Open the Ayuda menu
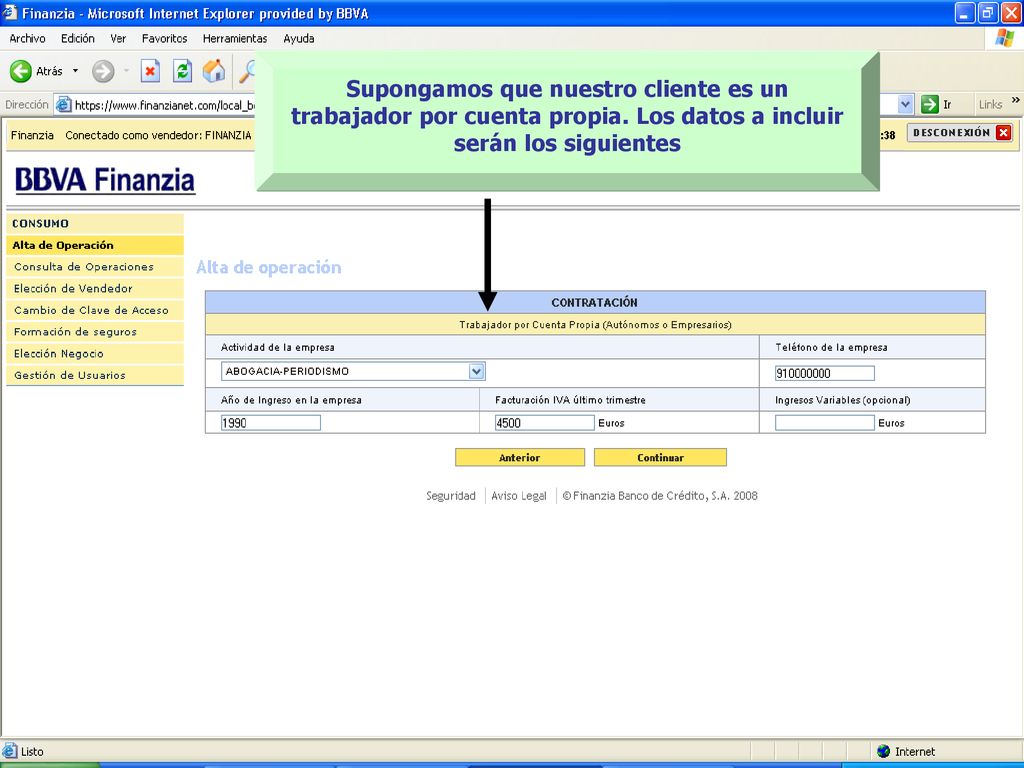This screenshot has width=1024, height=768. (298, 39)
